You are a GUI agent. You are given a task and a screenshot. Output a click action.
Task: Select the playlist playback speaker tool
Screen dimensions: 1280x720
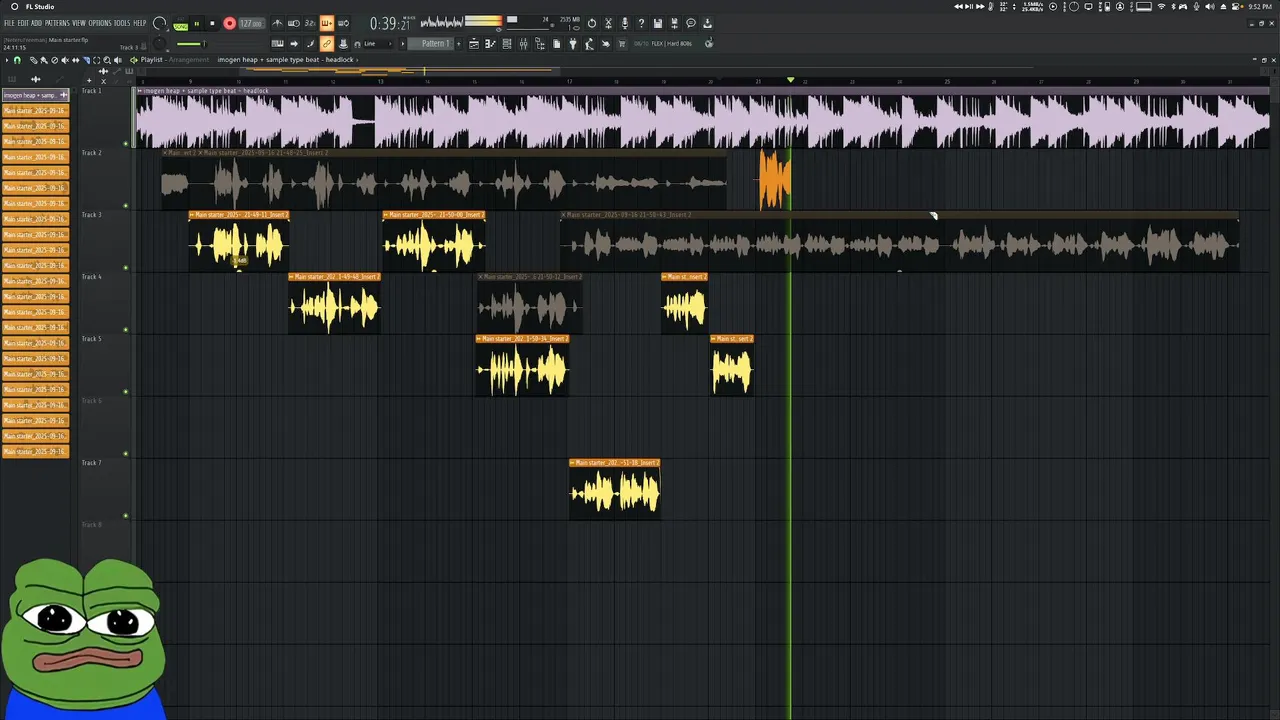[118, 60]
